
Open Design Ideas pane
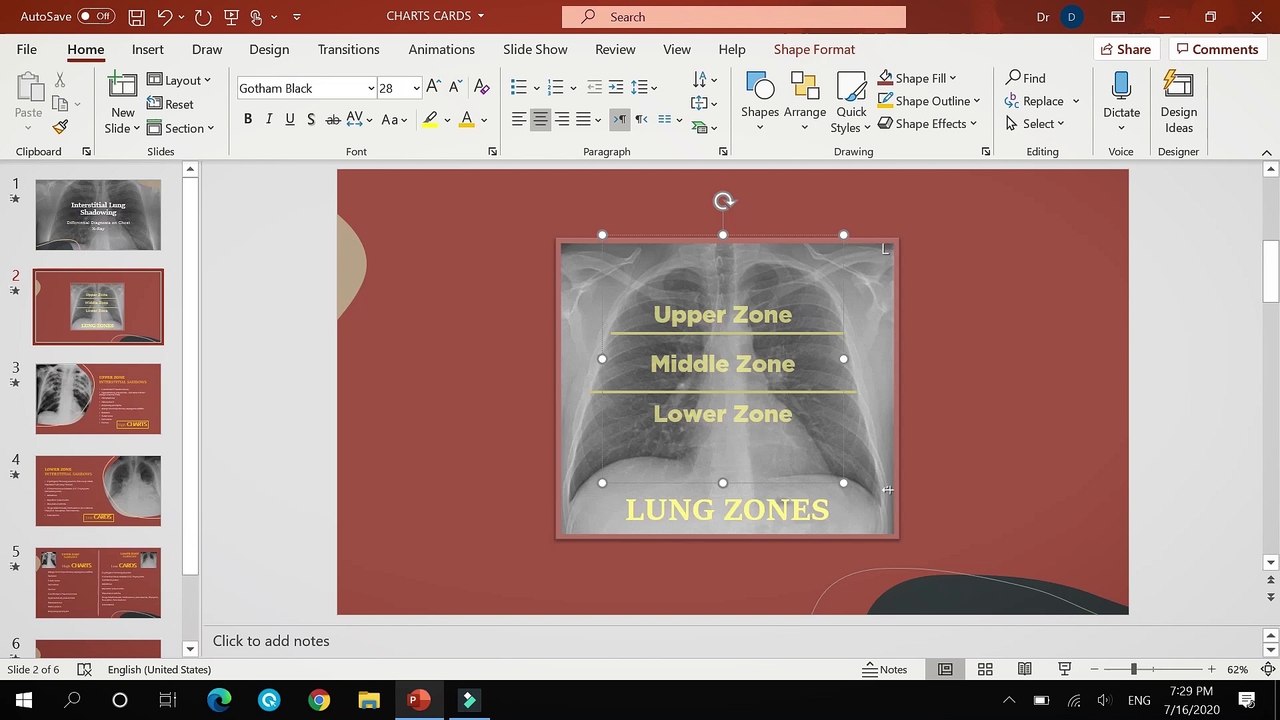pyautogui.click(x=1179, y=103)
